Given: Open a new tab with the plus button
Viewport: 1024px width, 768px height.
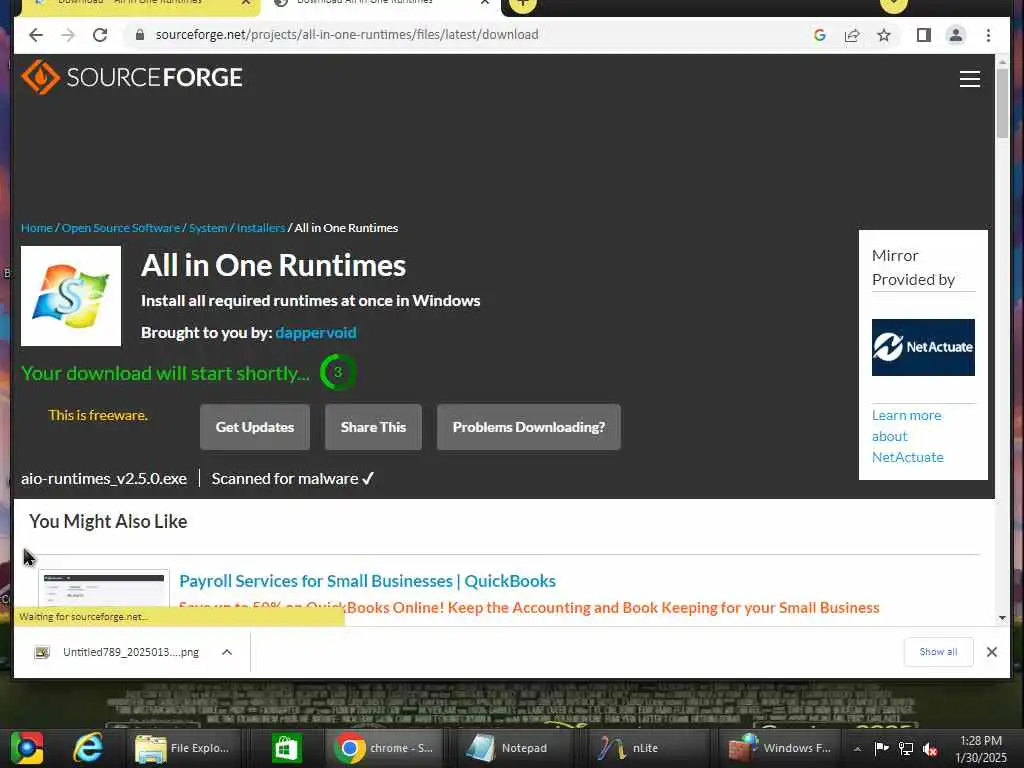Looking at the screenshot, I should [522, 4].
